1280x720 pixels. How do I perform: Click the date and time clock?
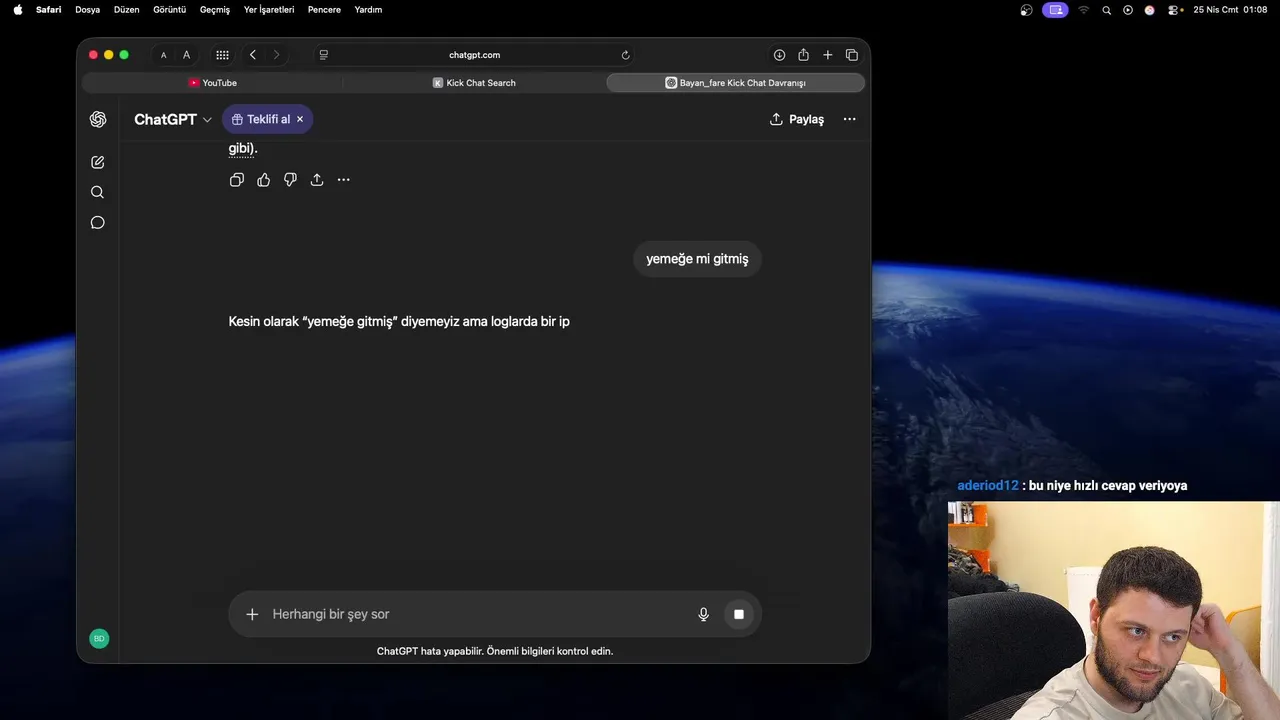coord(1230,10)
